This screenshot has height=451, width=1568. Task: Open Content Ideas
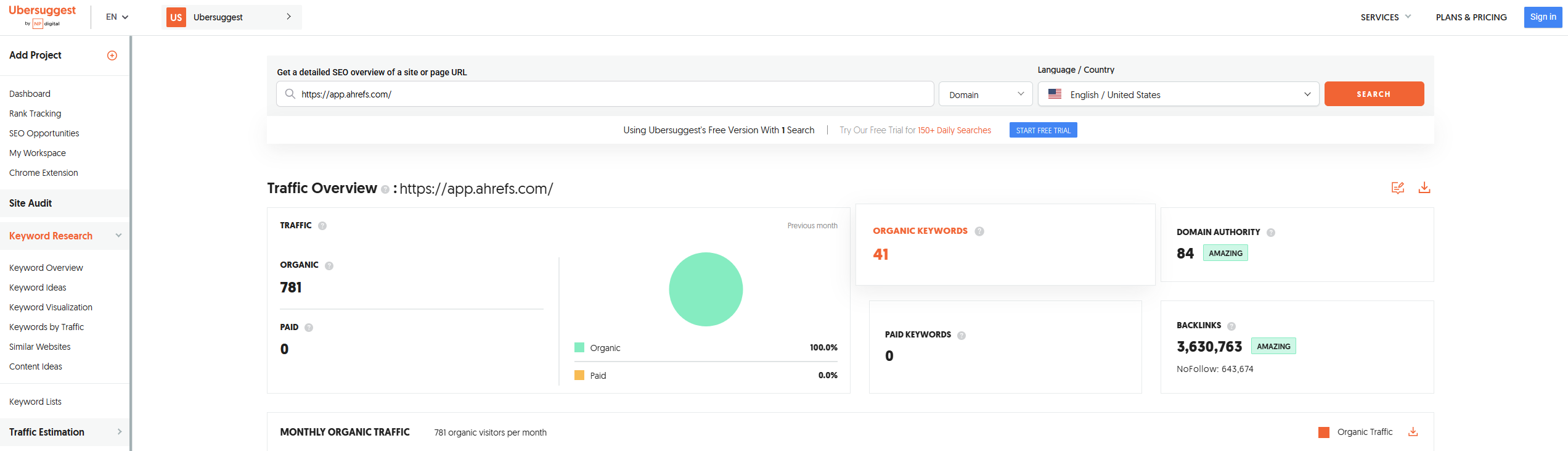(x=36, y=366)
